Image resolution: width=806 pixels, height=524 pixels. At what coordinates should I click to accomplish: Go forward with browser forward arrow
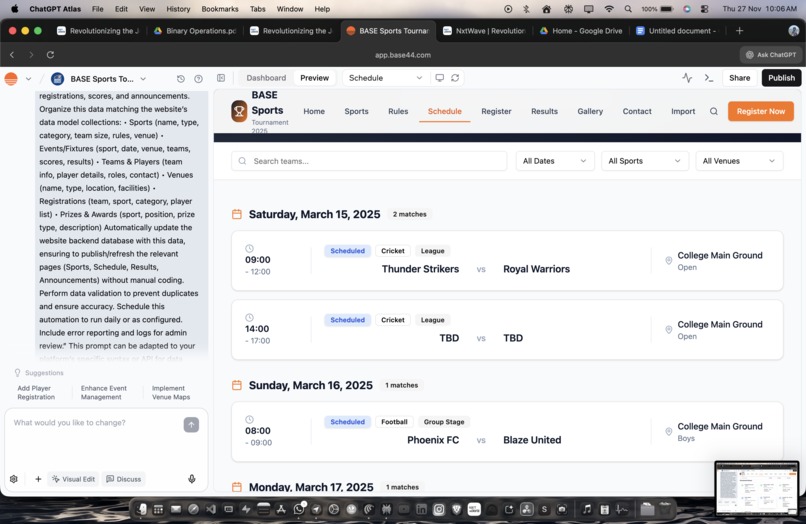[31, 55]
